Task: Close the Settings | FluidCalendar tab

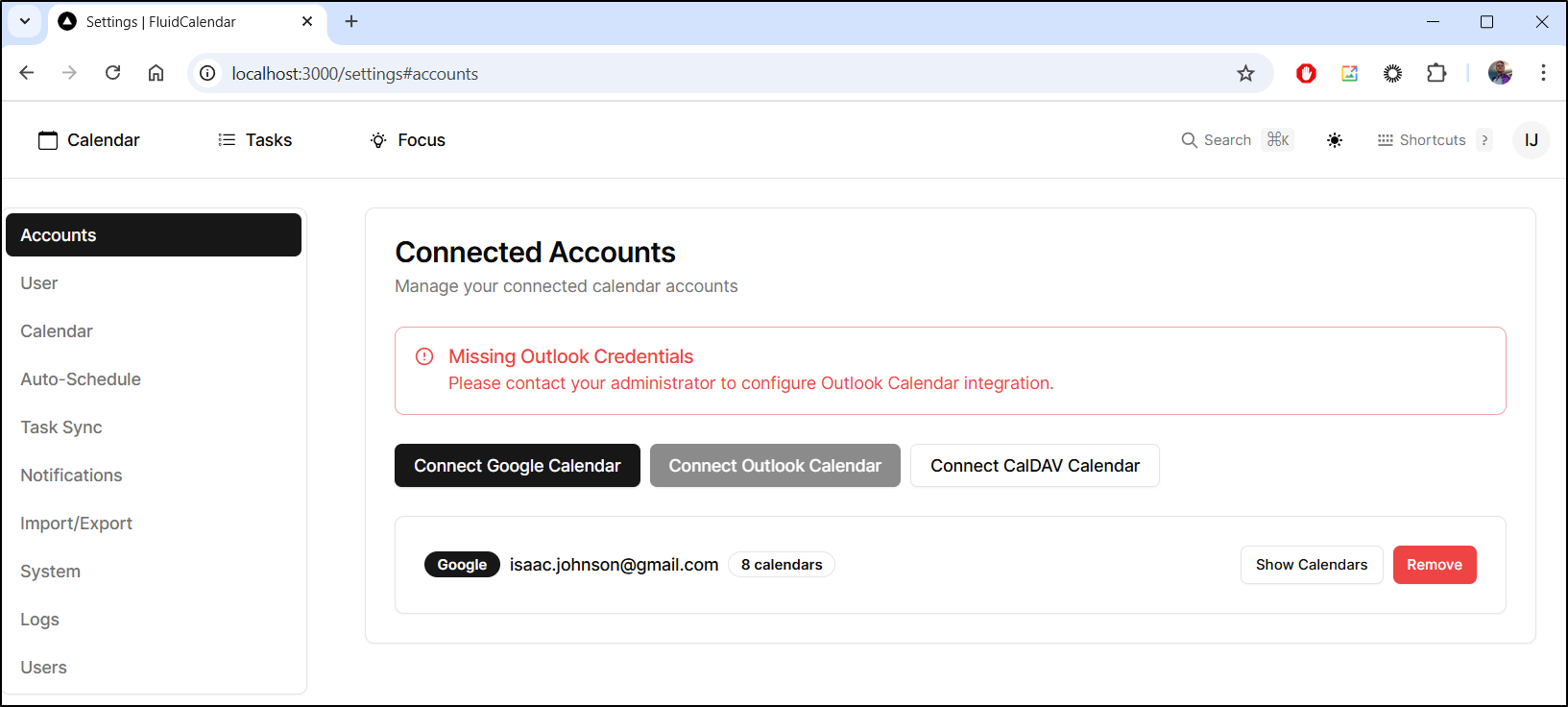Action: tap(307, 21)
